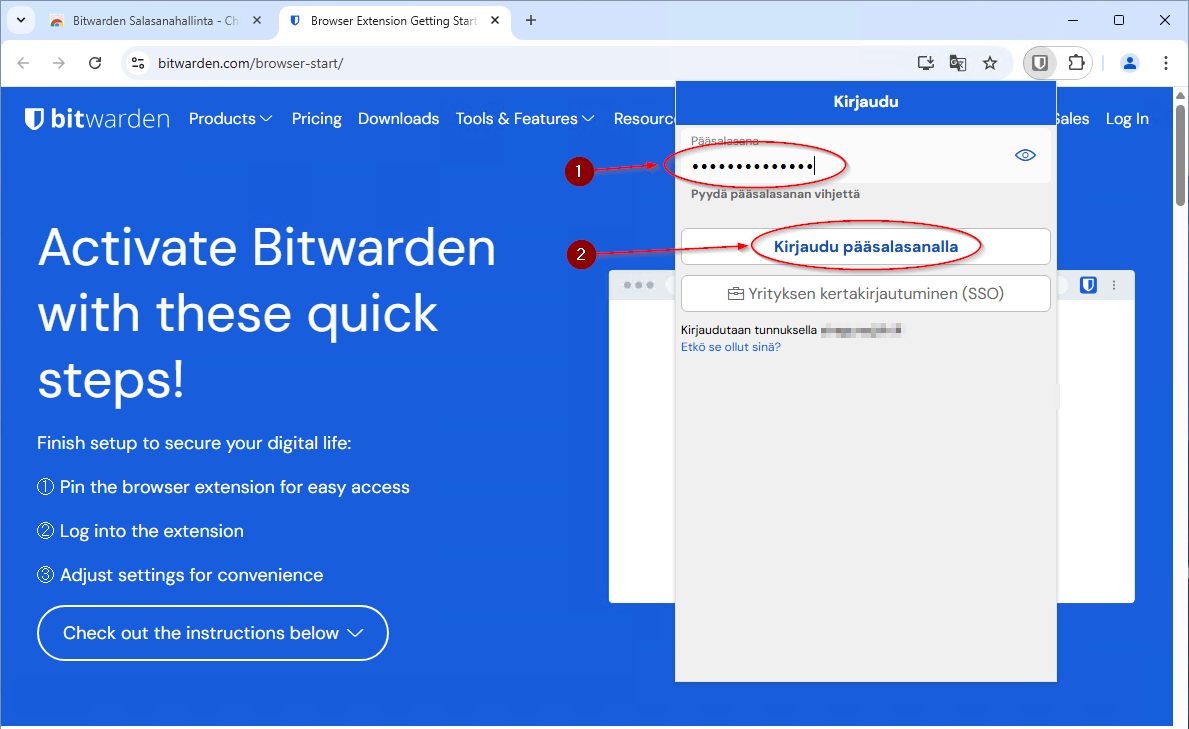Click 'Adjust settings for convenience' text
Image resolution: width=1189 pixels, height=729 pixels.
coord(191,575)
